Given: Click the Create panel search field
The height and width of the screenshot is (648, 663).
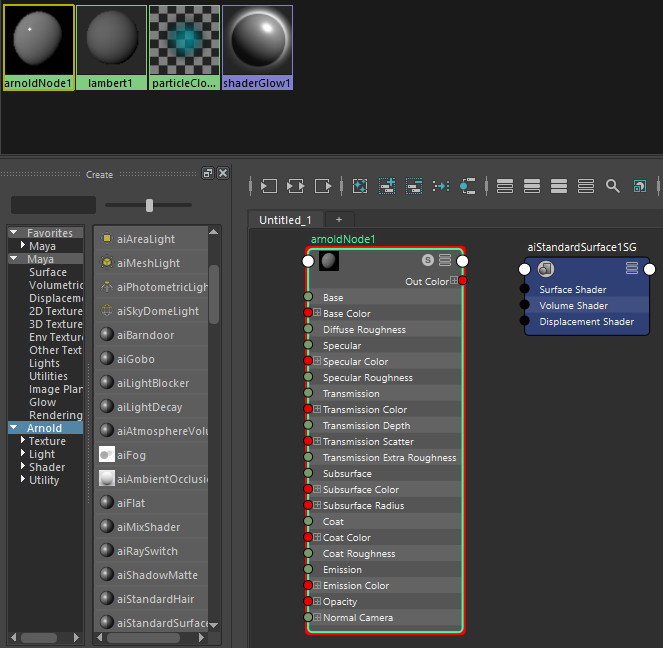Looking at the screenshot, I should click(53, 205).
